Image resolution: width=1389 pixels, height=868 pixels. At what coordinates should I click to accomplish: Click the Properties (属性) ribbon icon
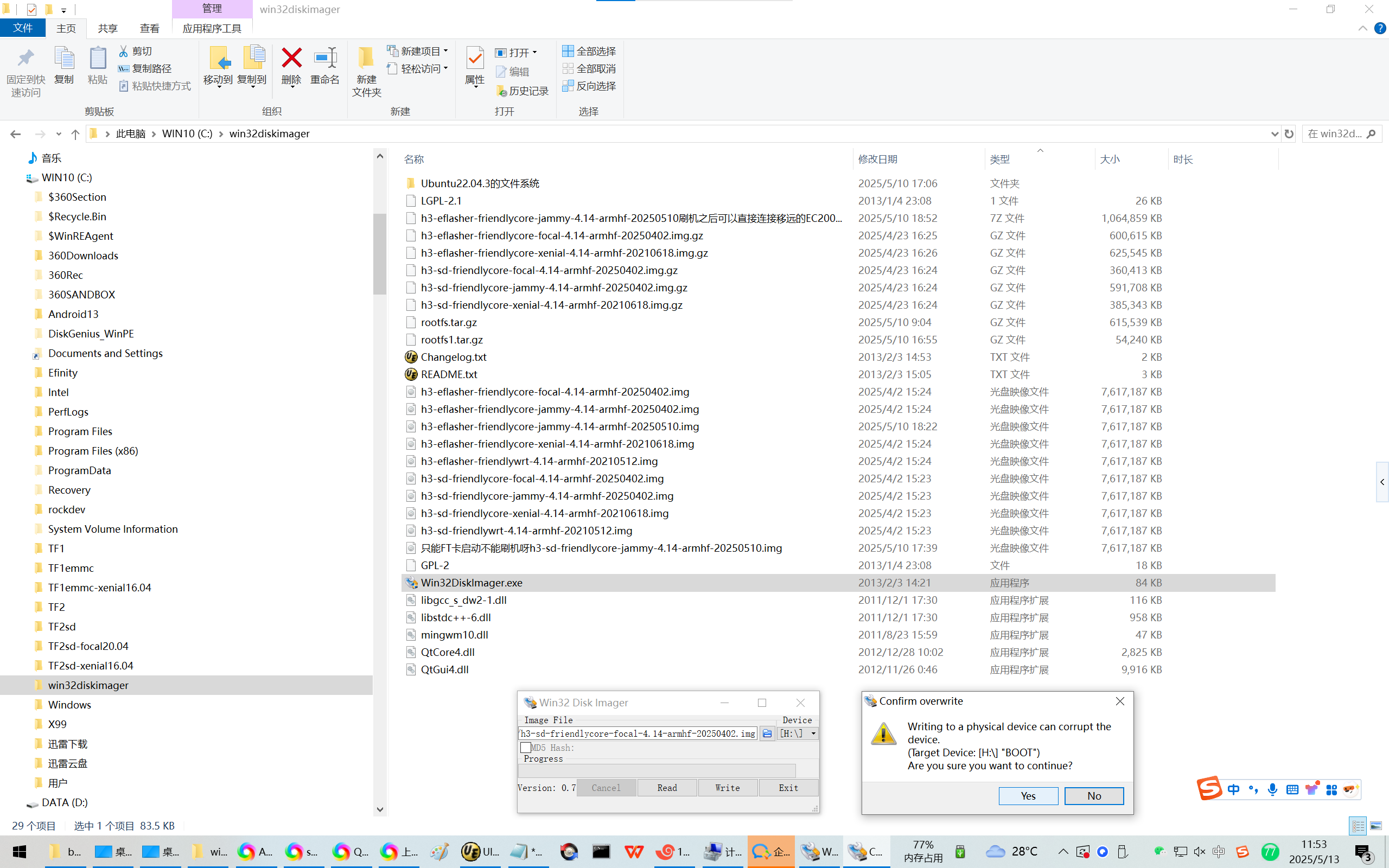click(475, 59)
